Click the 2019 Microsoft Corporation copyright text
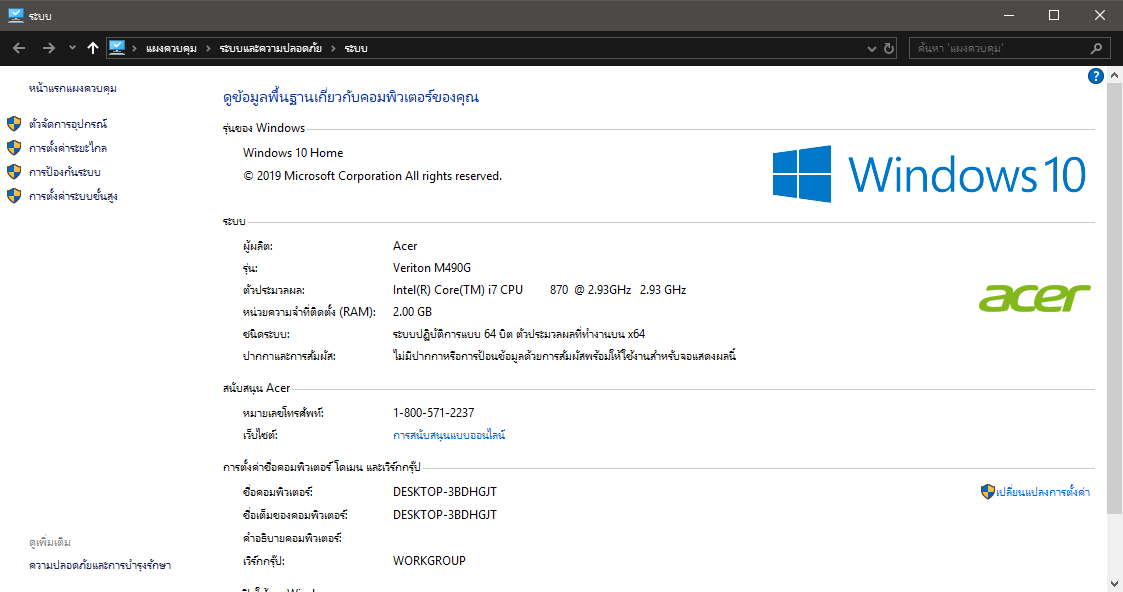Image resolution: width=1123 pixels, height=592 pixels. [372, 175]
